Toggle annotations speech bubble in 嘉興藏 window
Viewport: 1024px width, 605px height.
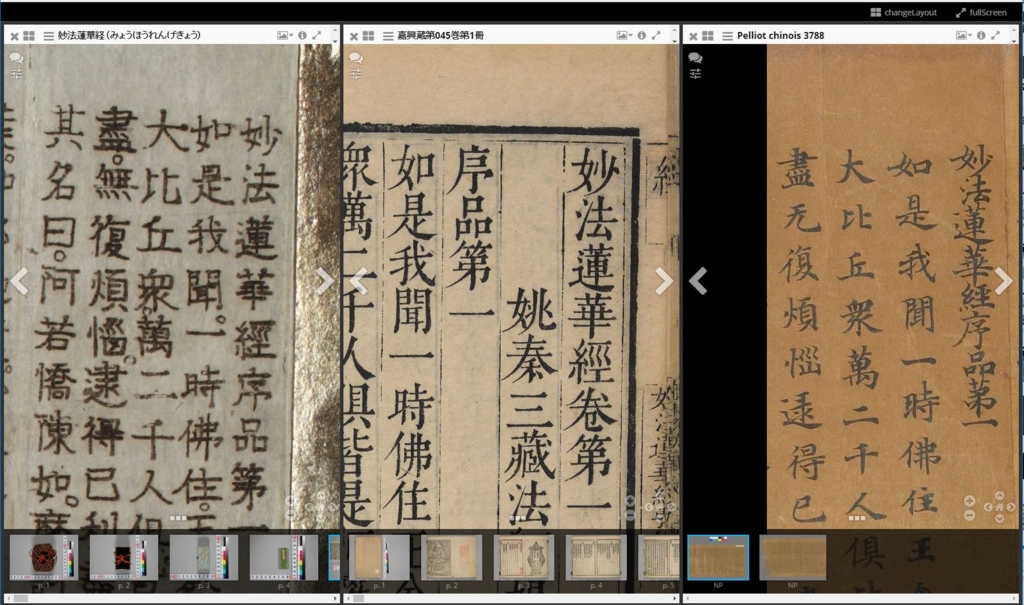[356, 58]
